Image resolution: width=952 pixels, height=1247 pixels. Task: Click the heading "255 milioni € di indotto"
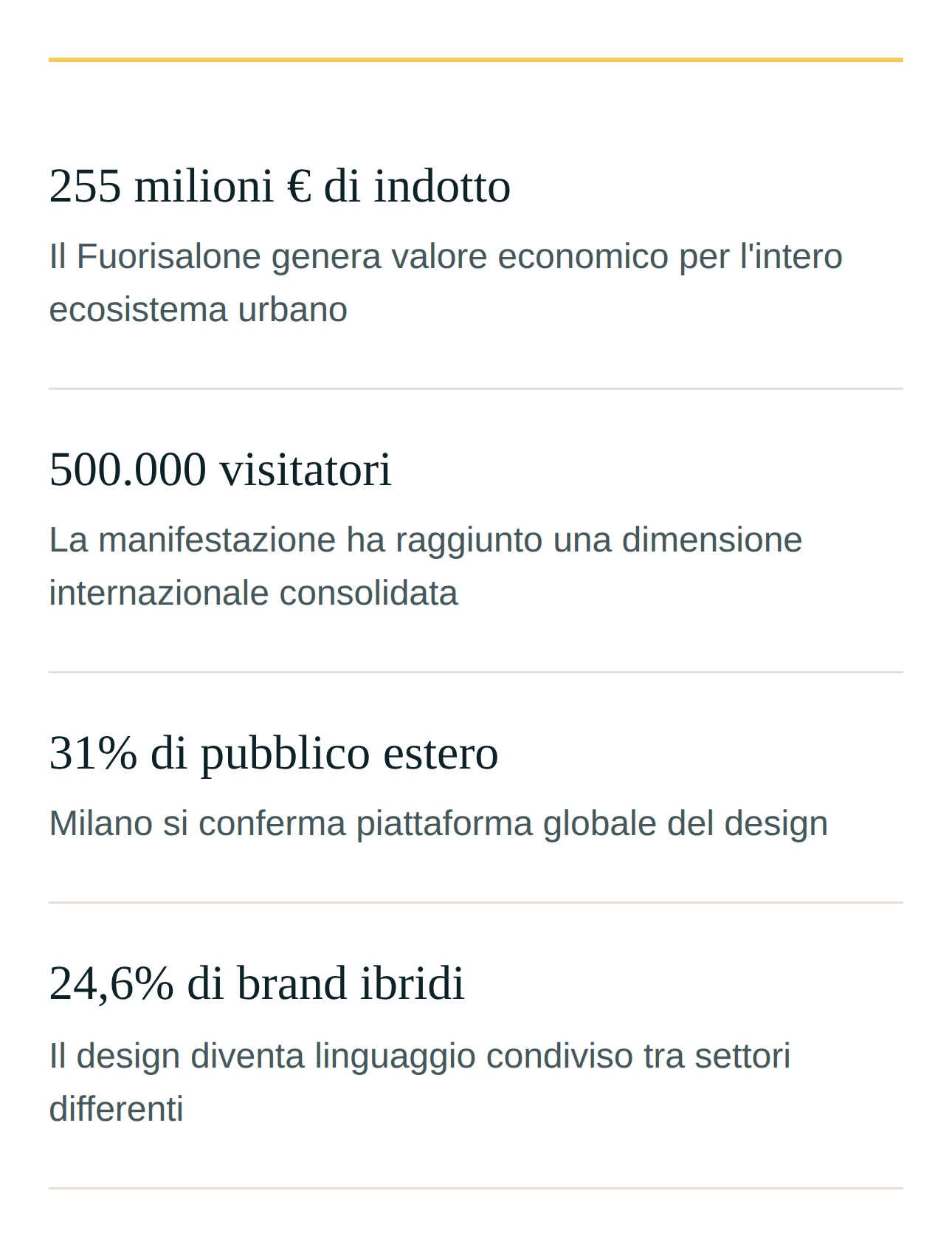pyautogui.click(x=280, y=185)
